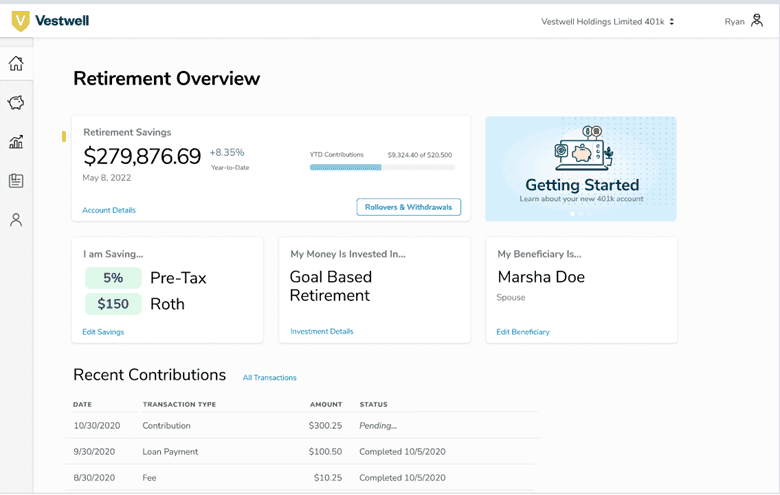Open the documents icon in sidebar
Screen dimensions: 780x495
16,181
